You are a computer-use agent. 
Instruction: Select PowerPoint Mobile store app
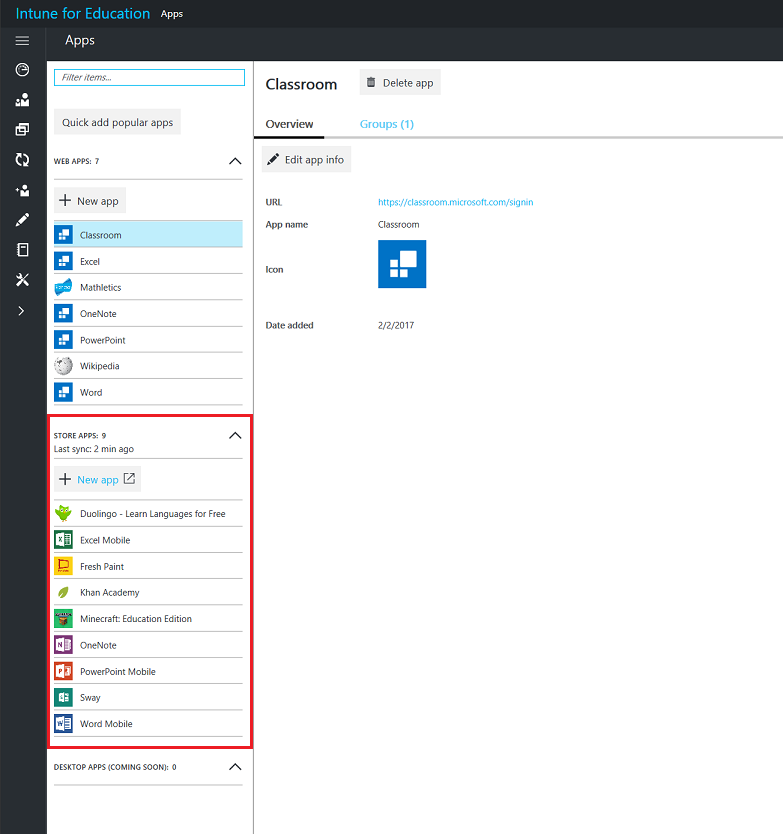tap(148, 671)
